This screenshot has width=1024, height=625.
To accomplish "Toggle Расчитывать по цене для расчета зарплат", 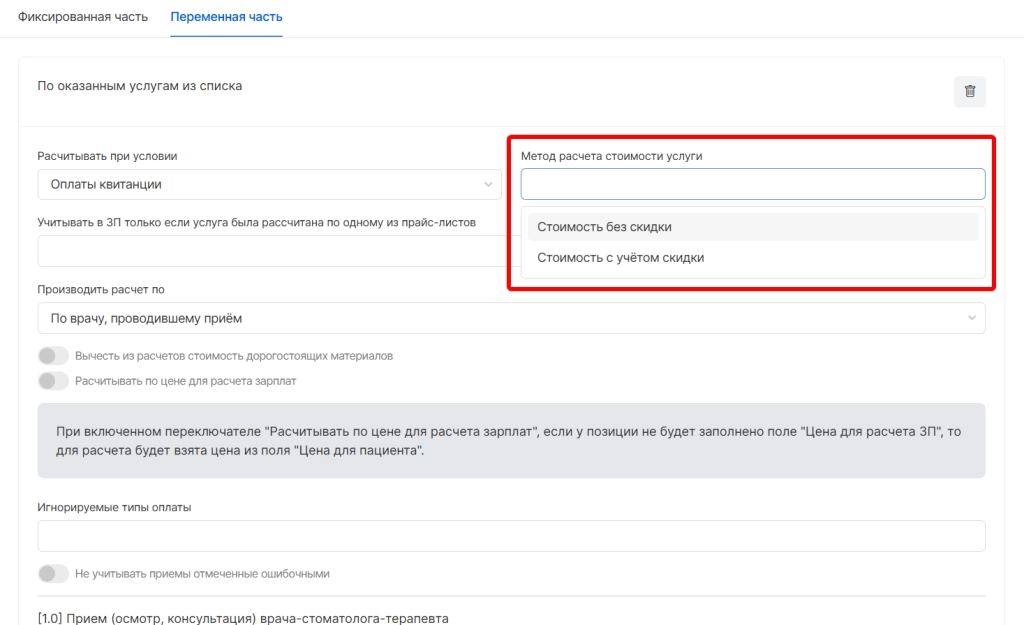I will point(53,381).
